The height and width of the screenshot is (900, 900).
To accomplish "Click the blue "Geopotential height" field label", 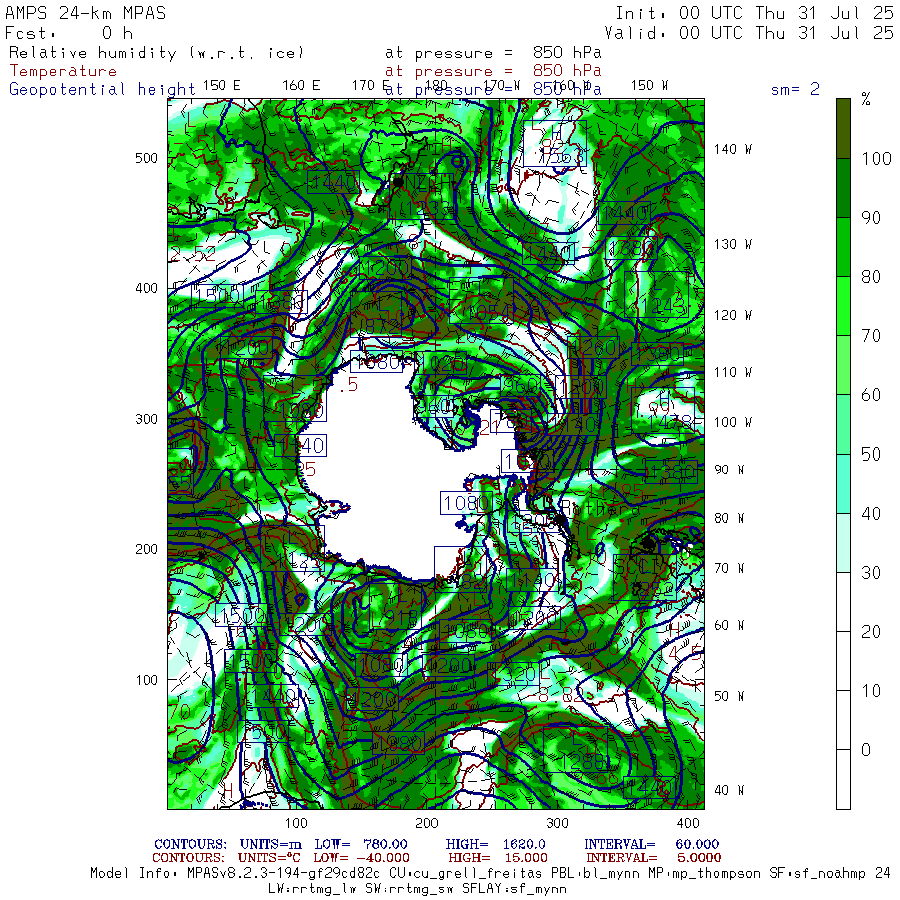I will tap(102, 89).
